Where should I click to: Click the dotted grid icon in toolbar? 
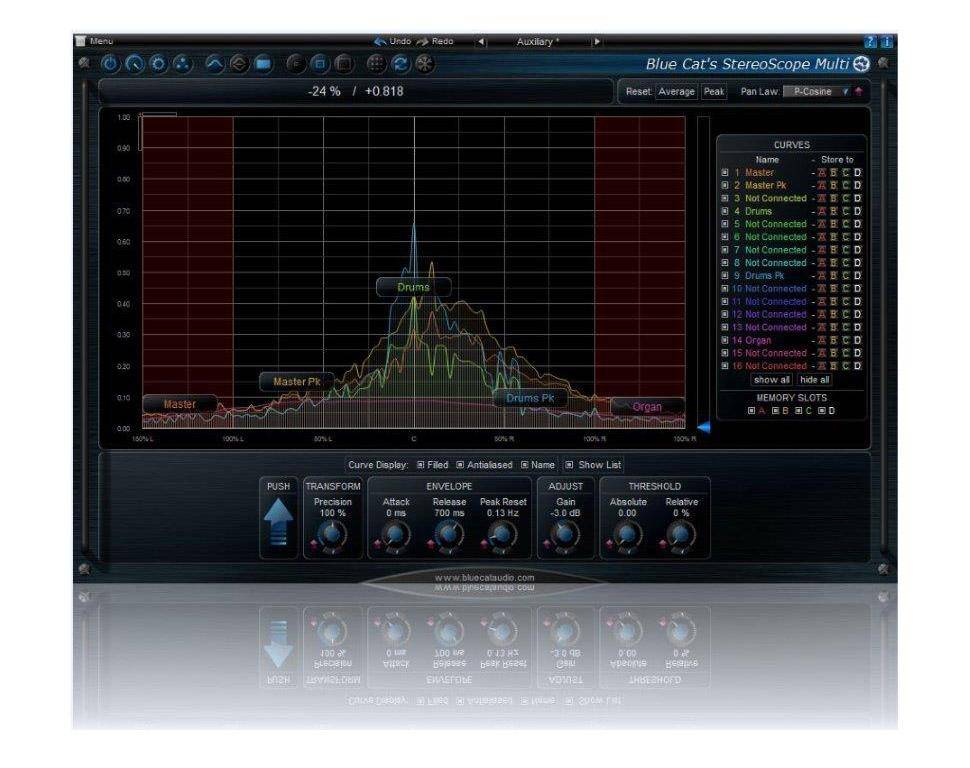(x=376, y=64)
